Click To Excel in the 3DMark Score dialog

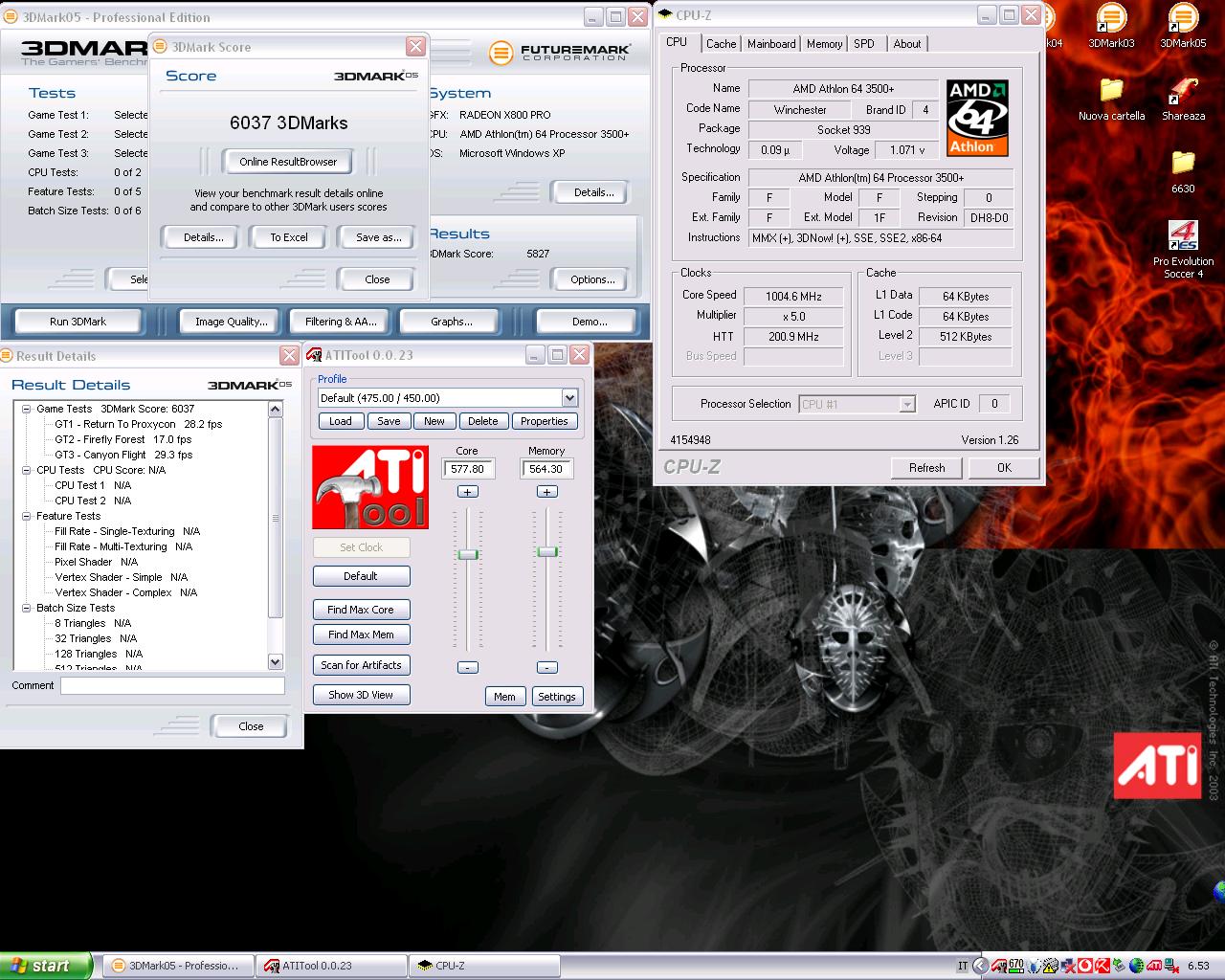pyautogui.click(x=289, y=237)
